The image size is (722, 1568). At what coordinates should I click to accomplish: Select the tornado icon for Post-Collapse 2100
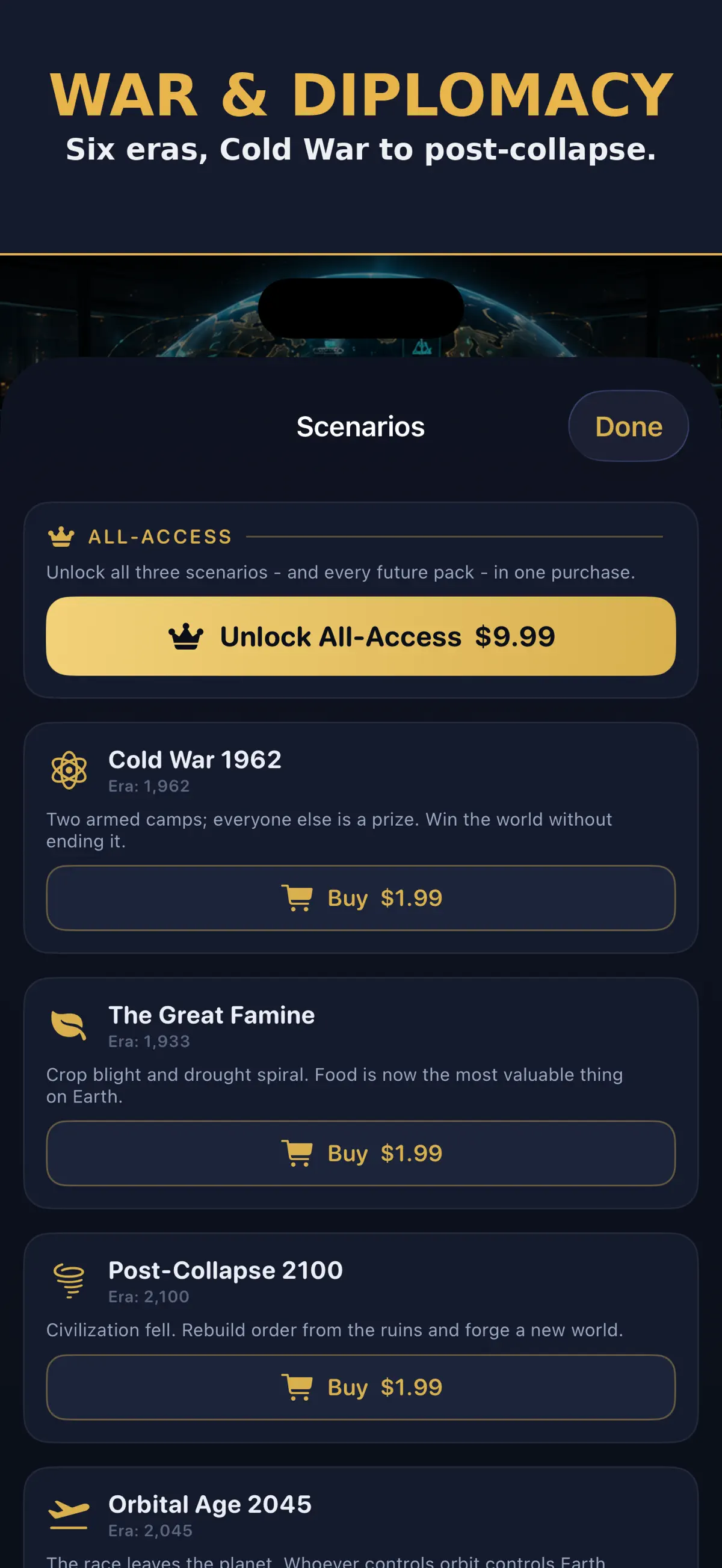click(x=69, y=1281)
